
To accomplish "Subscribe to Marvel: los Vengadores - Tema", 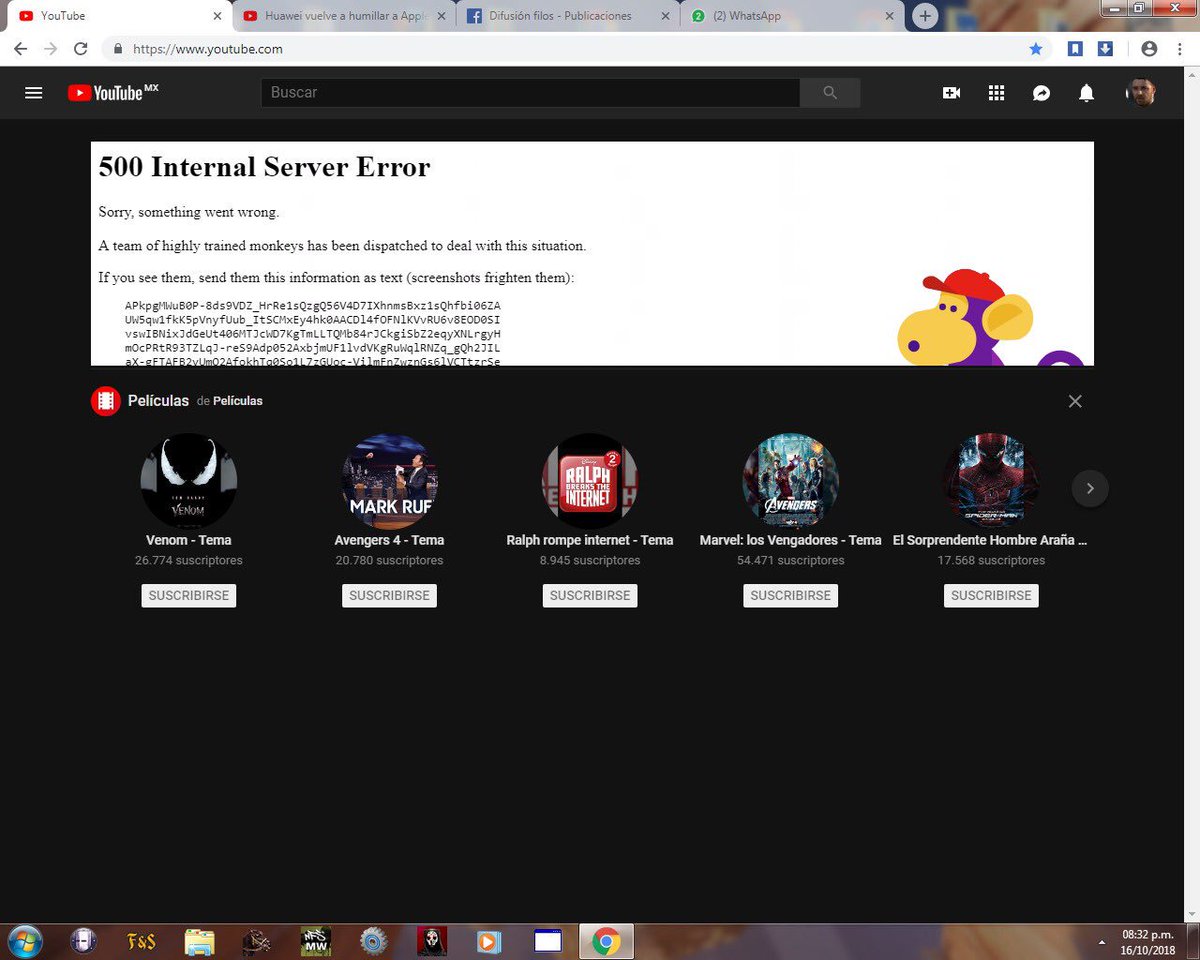I will point(790,595).
